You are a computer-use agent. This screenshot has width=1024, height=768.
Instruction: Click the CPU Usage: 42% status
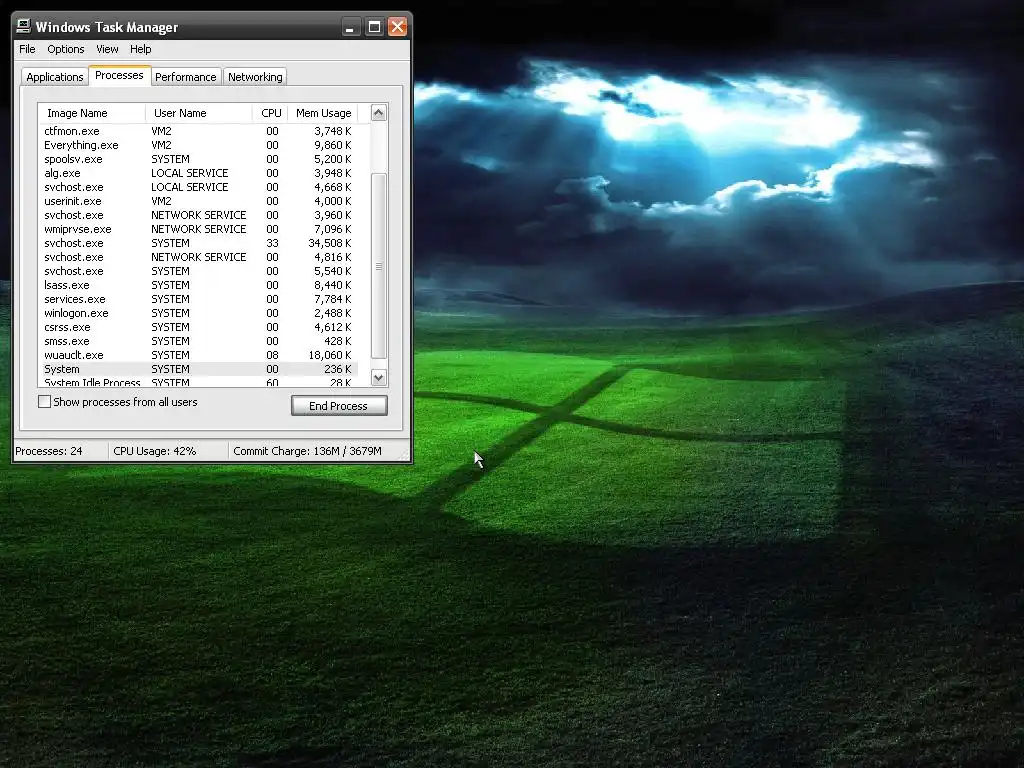(155, 451)
